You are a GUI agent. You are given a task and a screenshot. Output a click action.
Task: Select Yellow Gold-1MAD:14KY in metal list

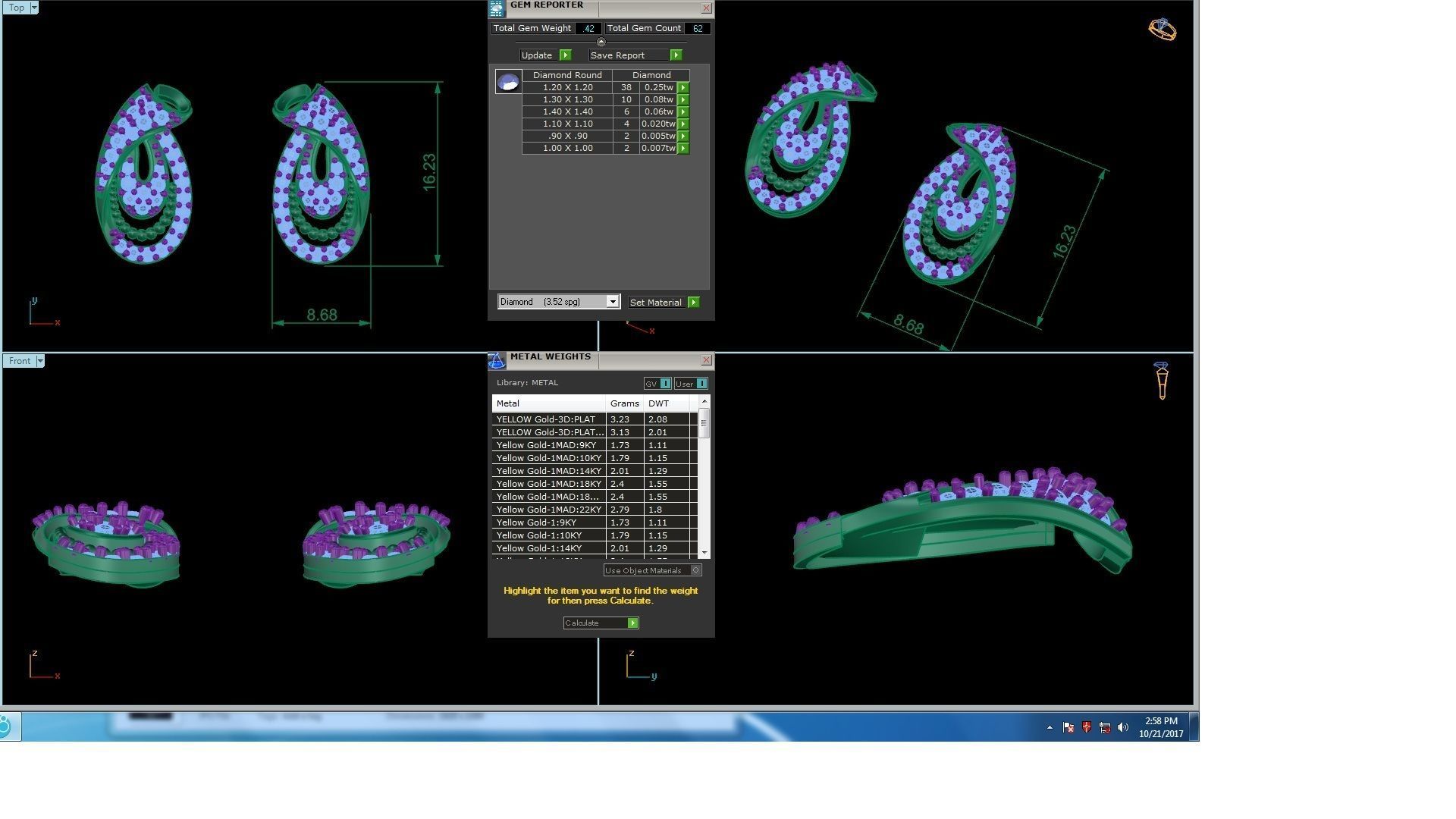[548, 471]
